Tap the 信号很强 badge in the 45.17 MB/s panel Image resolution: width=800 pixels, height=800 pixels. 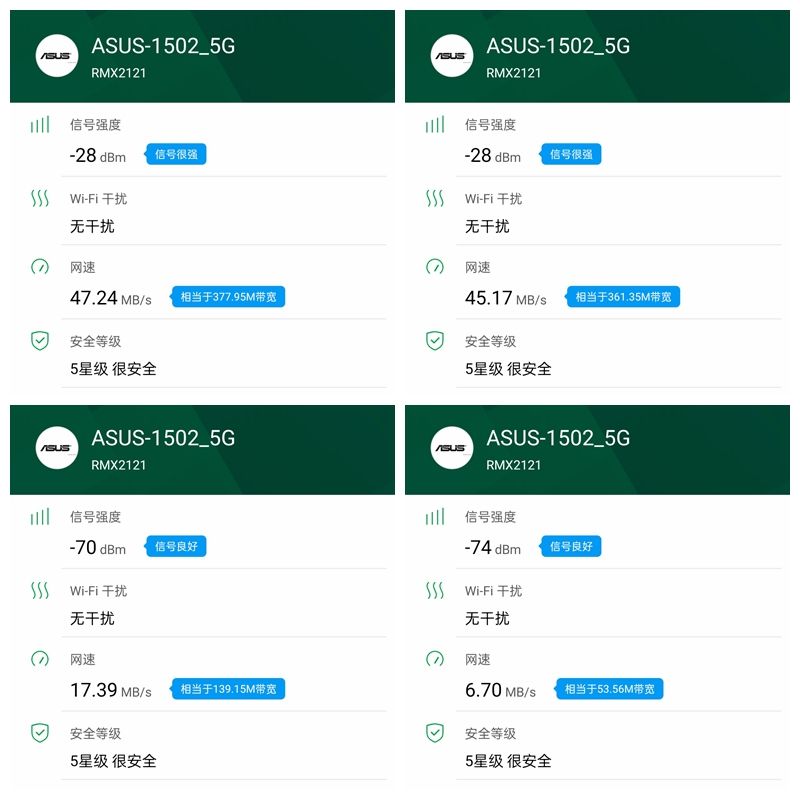point(571,155)
